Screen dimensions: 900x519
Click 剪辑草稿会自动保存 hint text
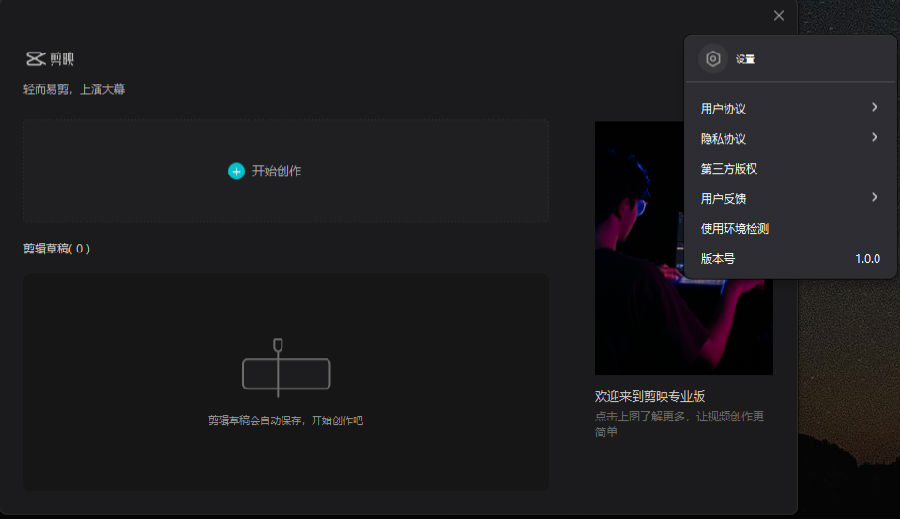click(285, 420)
